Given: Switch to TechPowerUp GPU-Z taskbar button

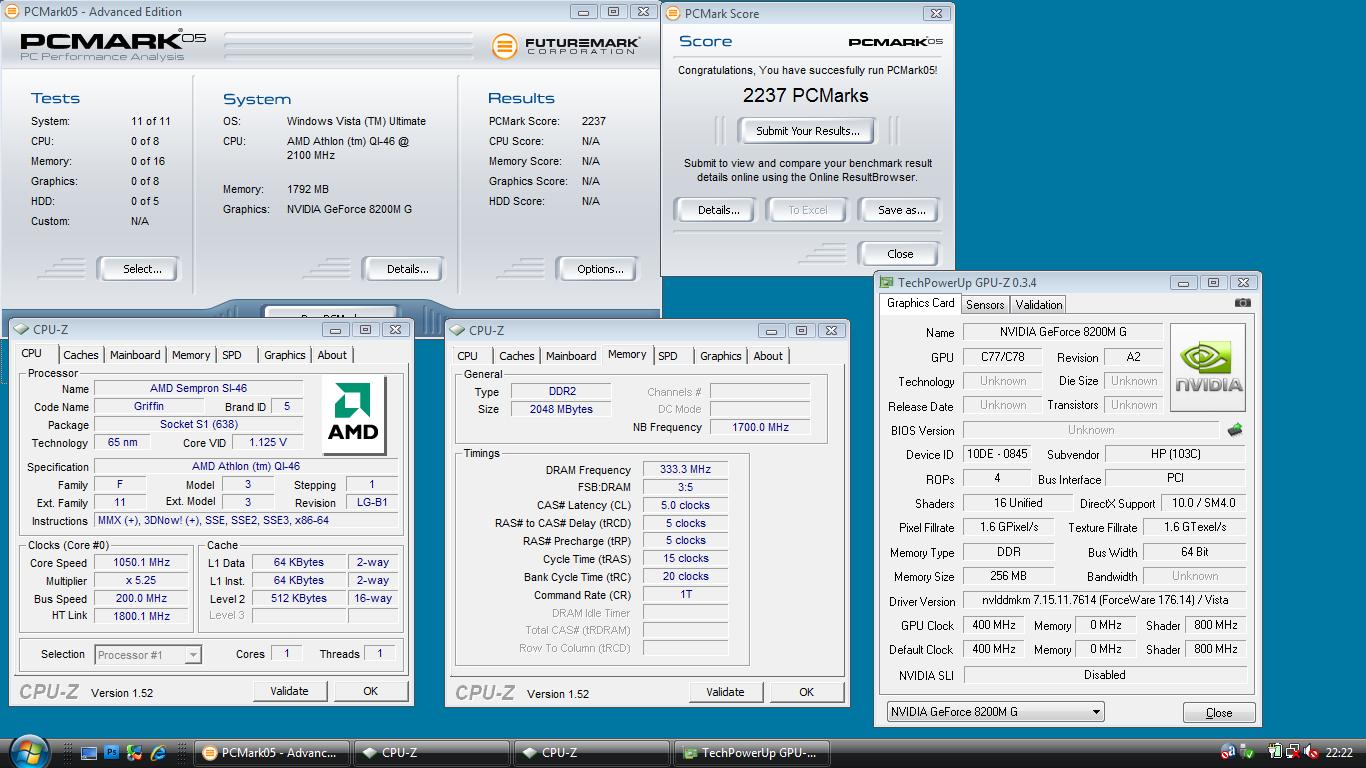Looking at the screenshot, I should coord(754,753).
